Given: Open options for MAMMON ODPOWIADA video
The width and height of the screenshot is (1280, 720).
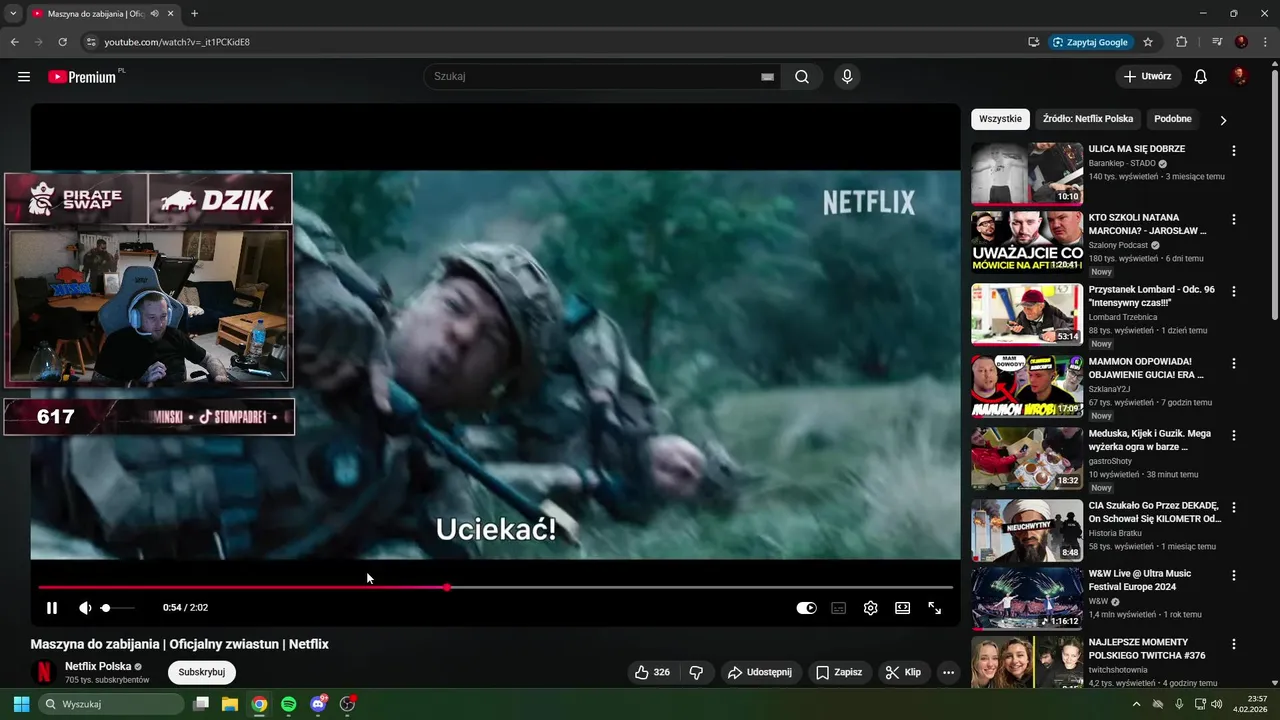Looking at the screenshot, I should 1233,364.
